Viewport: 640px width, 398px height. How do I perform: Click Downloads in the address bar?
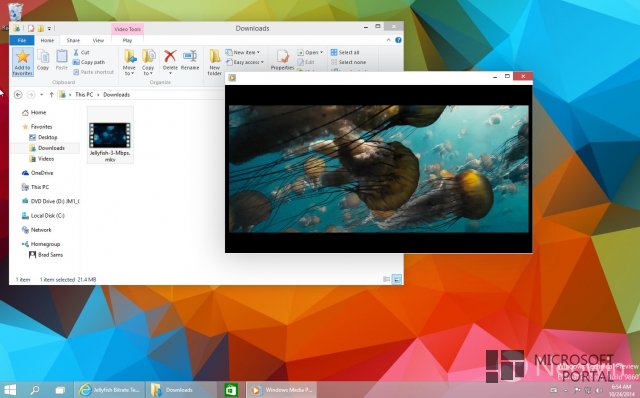tap(116, 95)
